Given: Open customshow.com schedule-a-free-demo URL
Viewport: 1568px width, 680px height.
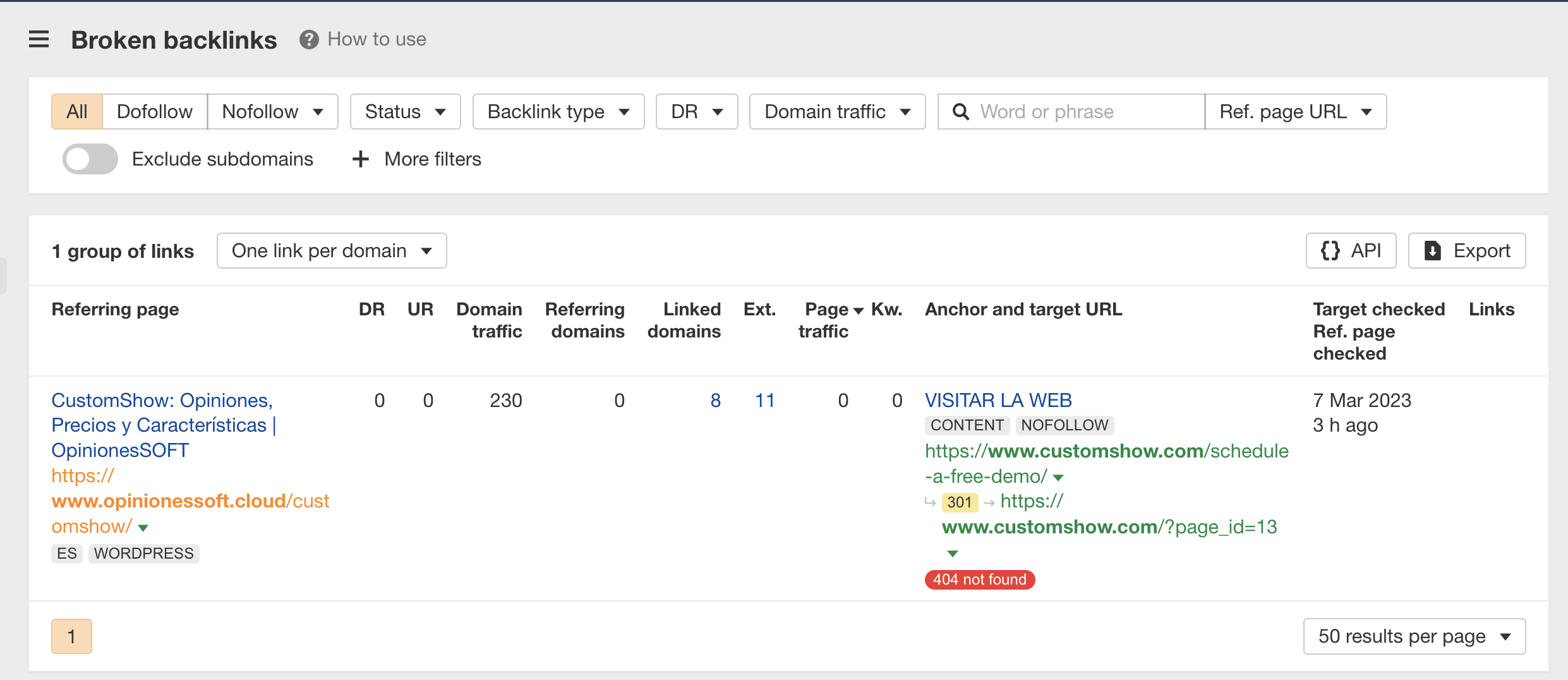Looking at the screenshot, I should pos(1106,464).
